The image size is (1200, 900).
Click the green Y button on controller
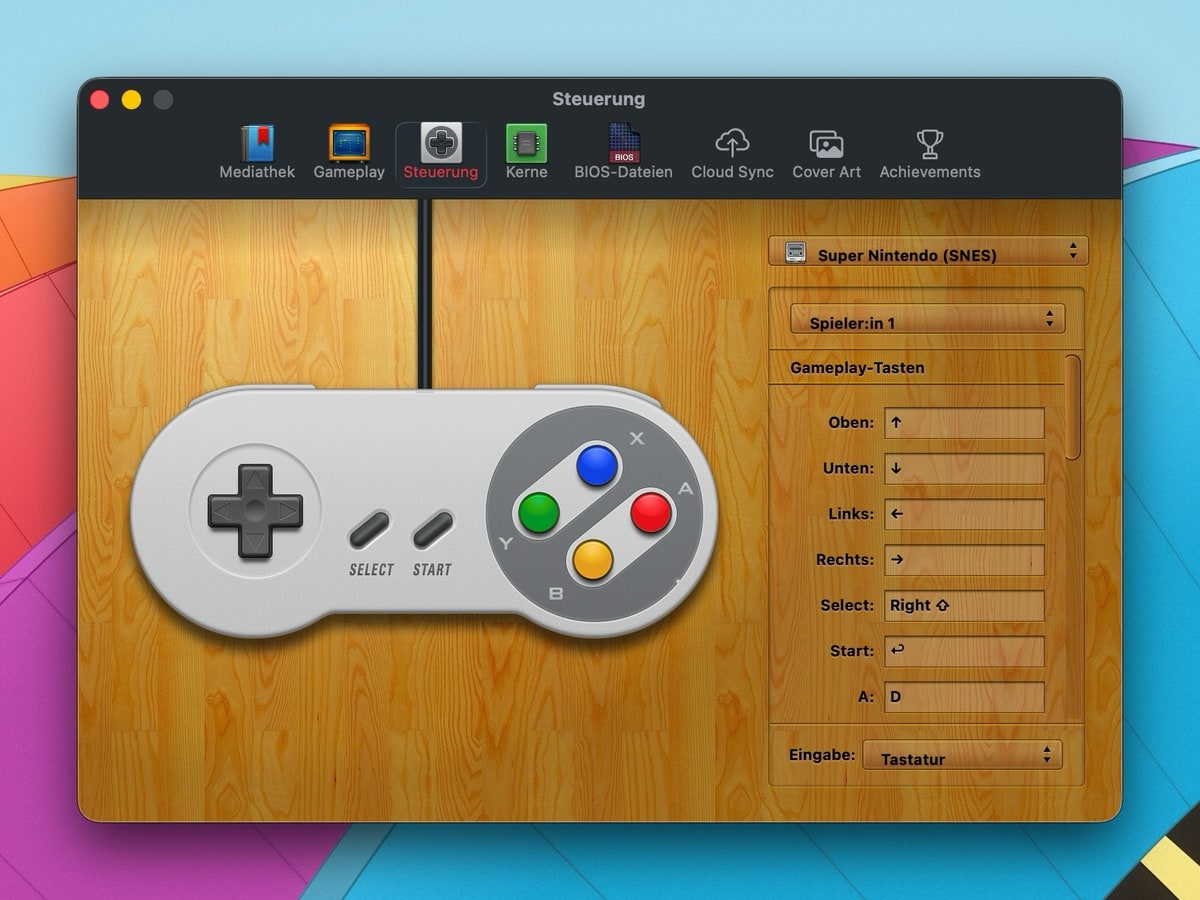coord(539,513)
